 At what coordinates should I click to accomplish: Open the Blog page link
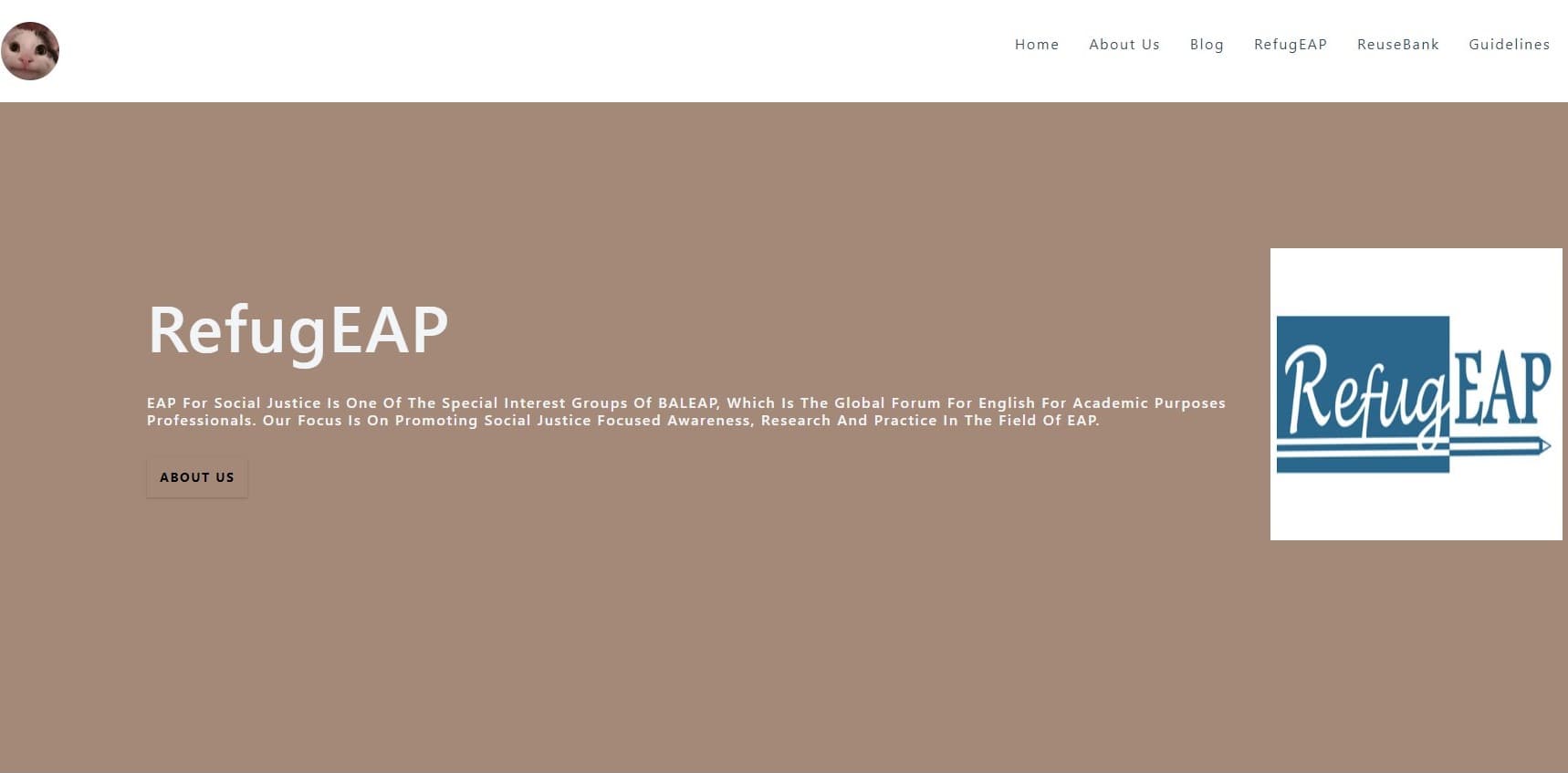1207,45
